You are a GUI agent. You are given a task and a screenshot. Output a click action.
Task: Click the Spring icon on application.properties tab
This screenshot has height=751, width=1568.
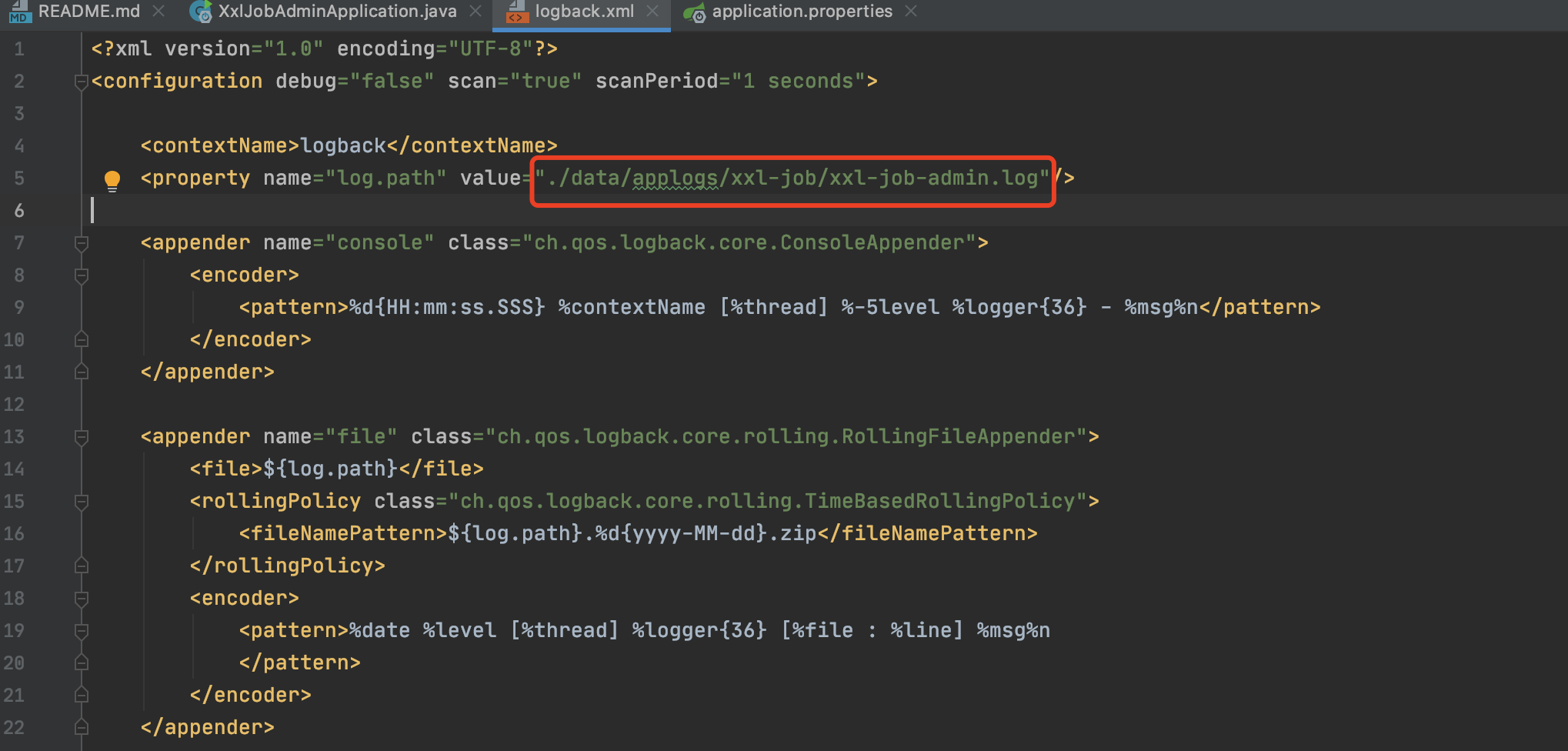coord(695,12)
